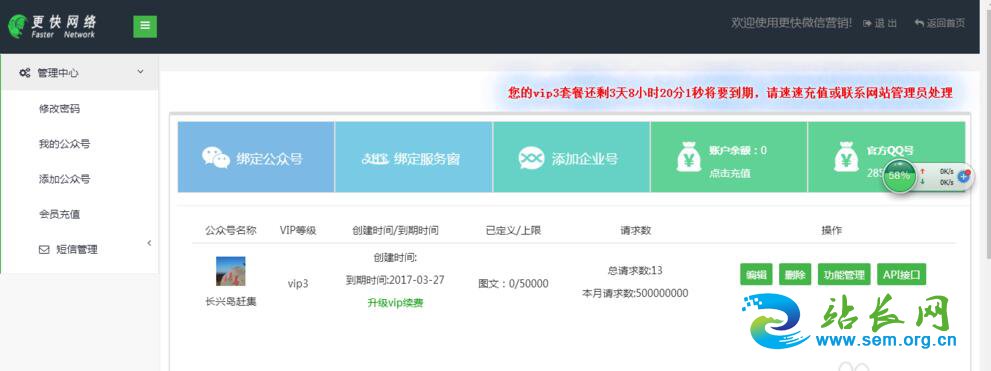This screenshot has height=371, width=991.
Task: Click the 删除 button for 长兴岛赶集
Action: click(x=795, y=275)
